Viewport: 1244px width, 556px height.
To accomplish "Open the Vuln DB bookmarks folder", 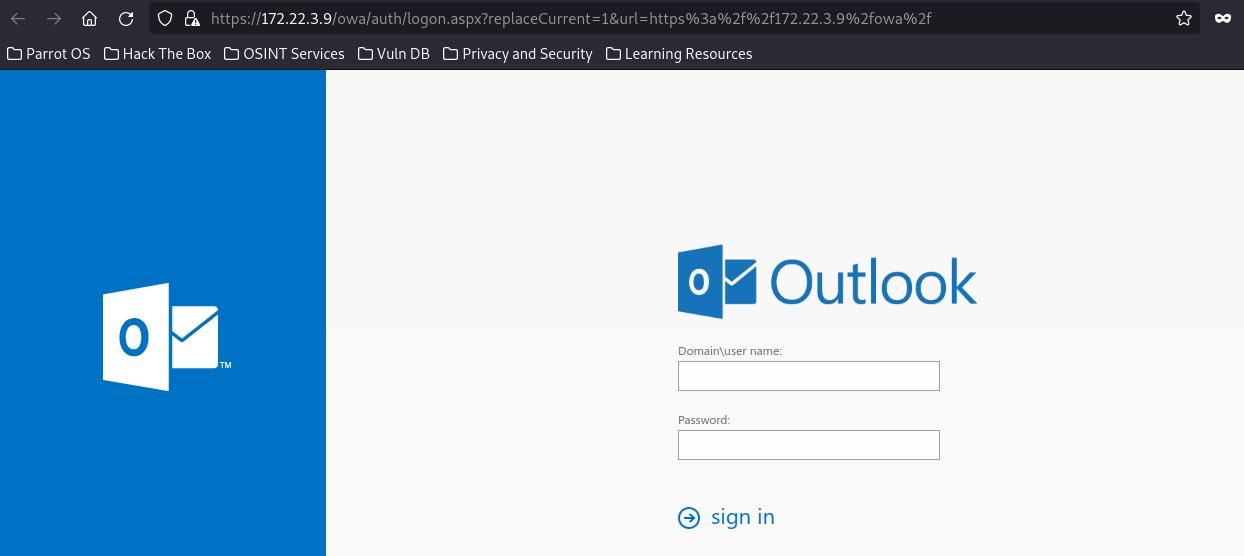I will 394,54.
